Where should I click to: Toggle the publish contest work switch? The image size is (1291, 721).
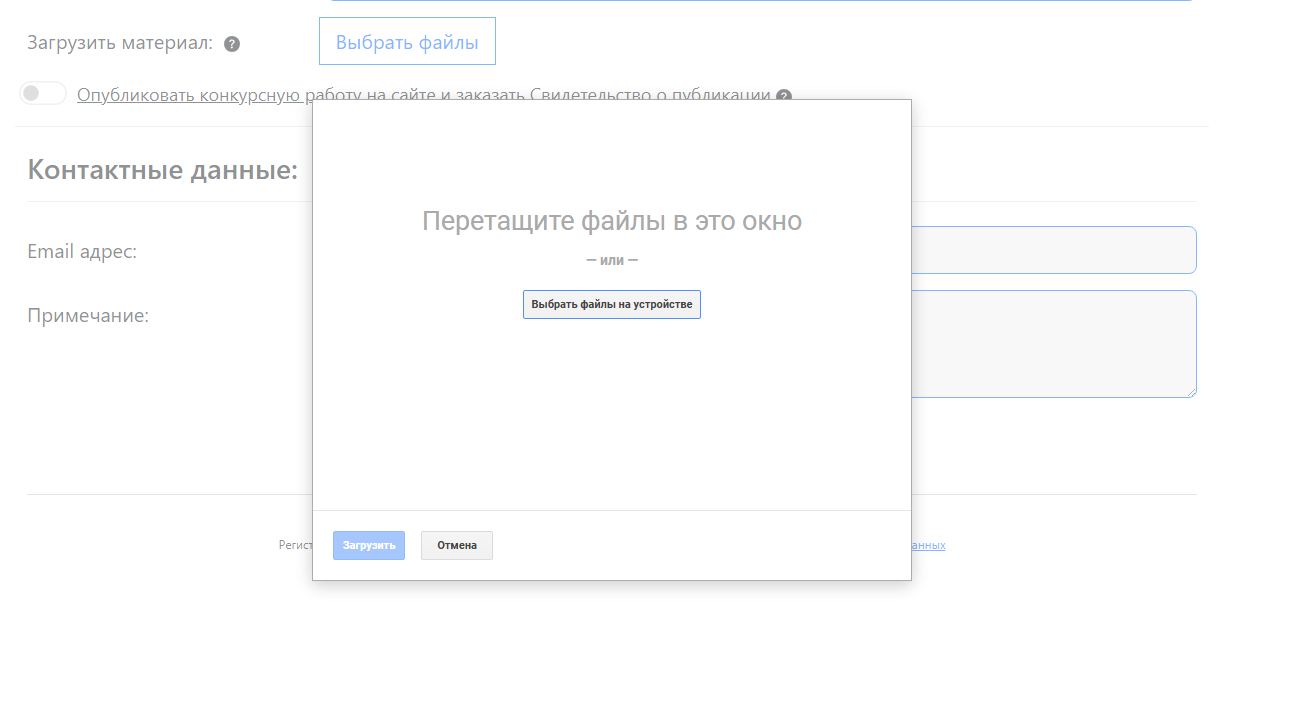(x=43, y=94)
